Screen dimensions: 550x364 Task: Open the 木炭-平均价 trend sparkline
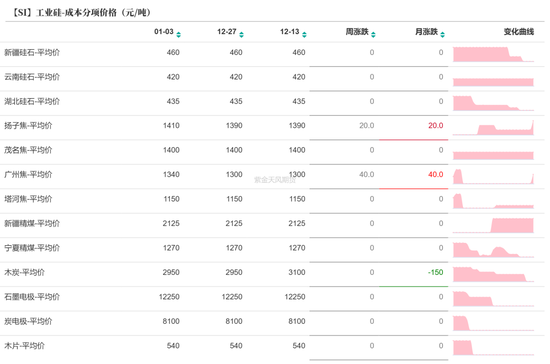[x=493, y=275]
